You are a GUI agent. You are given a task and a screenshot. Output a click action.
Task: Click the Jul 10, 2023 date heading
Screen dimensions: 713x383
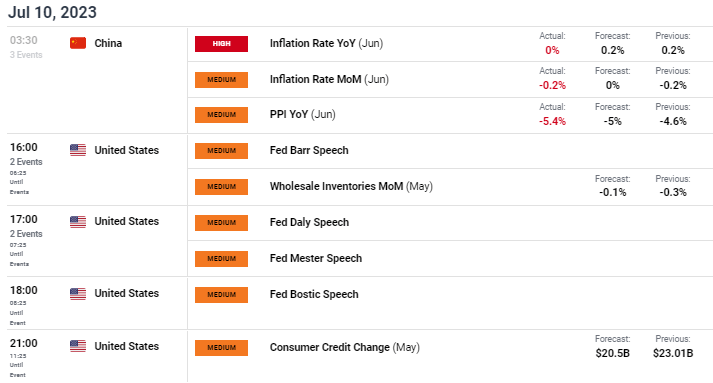click(52, 12)
